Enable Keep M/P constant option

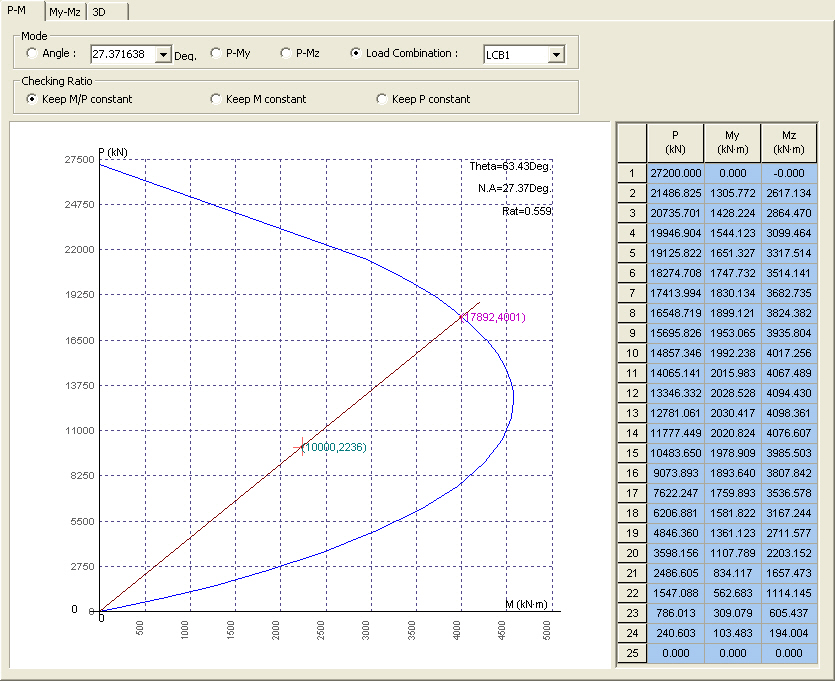[33, 99]
